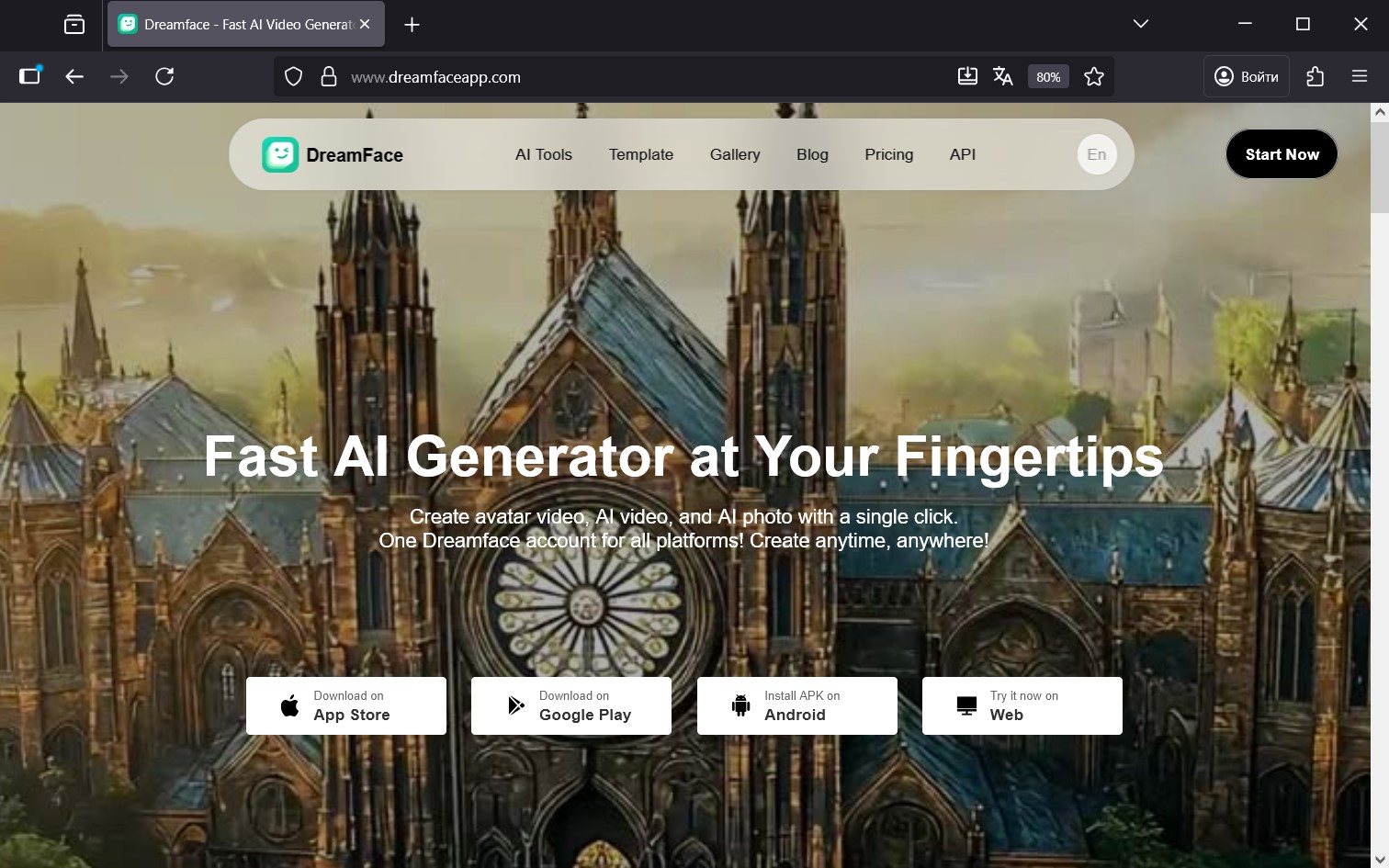
Task: Download on the App Store
Action: point(346,705)
